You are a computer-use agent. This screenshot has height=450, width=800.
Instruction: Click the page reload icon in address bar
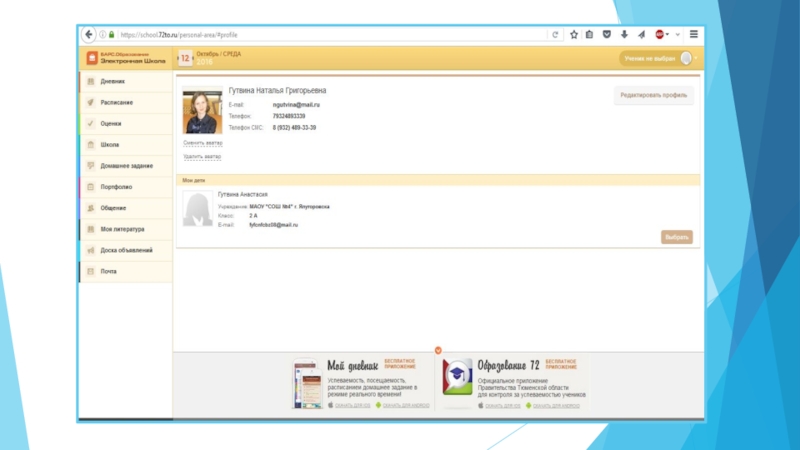(x=555, y=34)
